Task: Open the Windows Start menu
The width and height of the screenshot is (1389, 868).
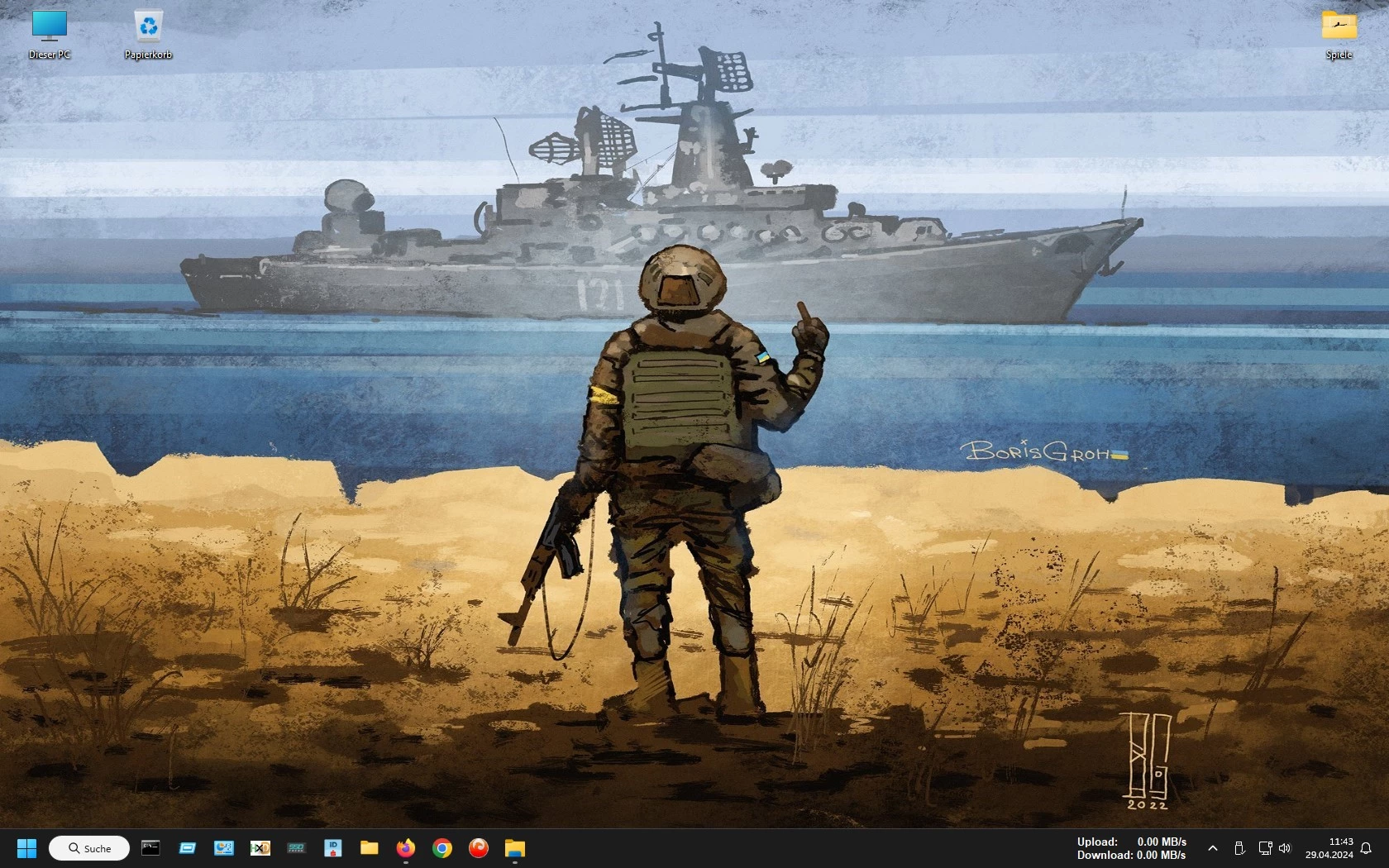Action: [26, 848]
